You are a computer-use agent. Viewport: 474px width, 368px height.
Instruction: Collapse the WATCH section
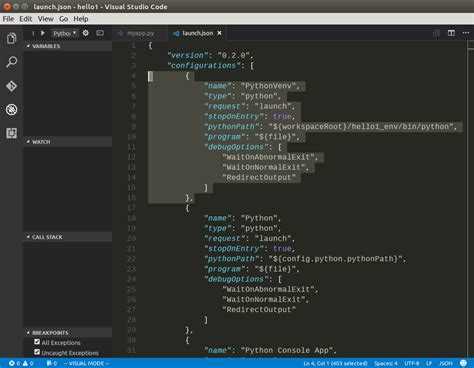click(67, 142)
